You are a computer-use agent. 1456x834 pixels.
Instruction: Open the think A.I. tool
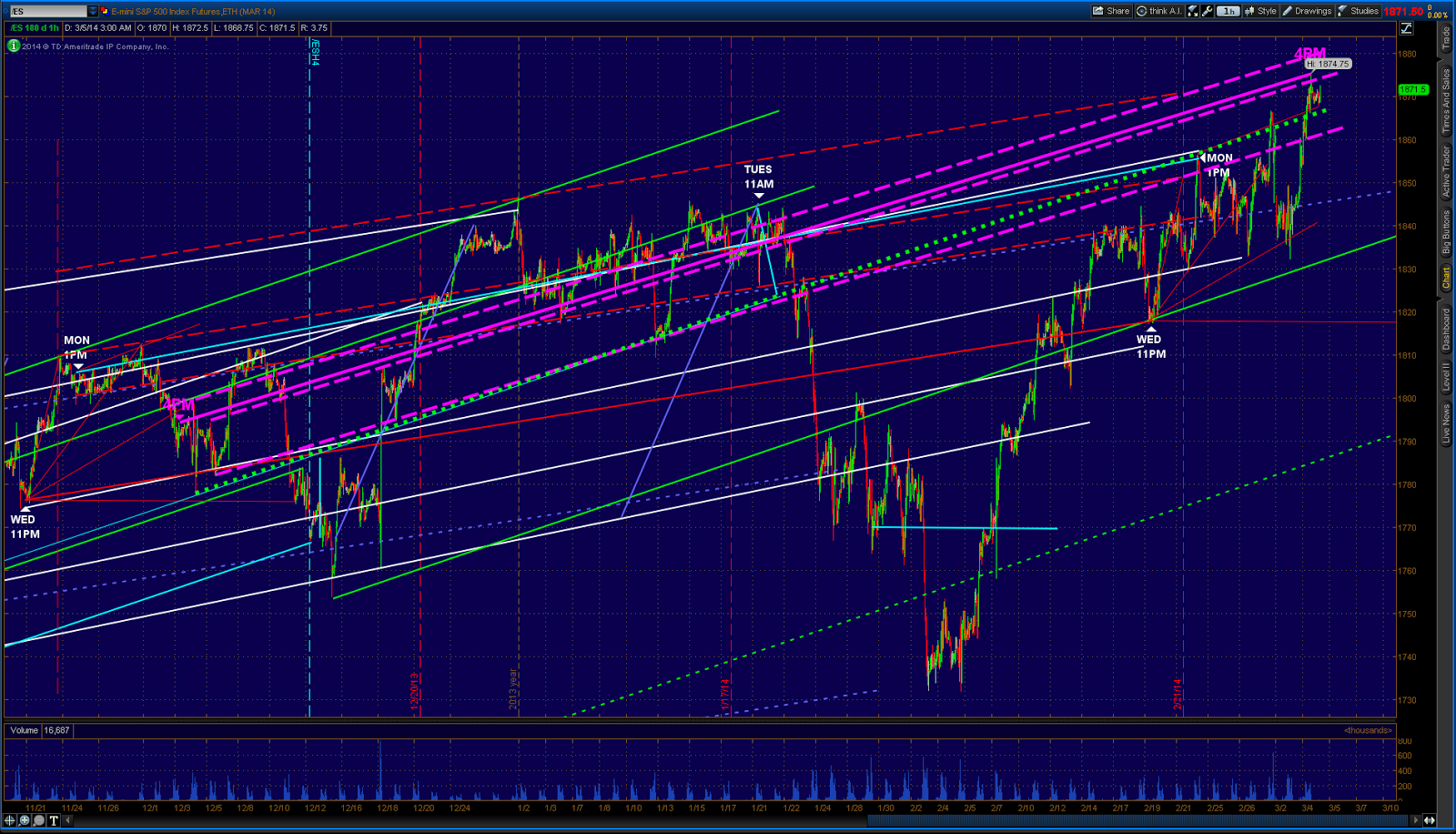click(1158, 11)
